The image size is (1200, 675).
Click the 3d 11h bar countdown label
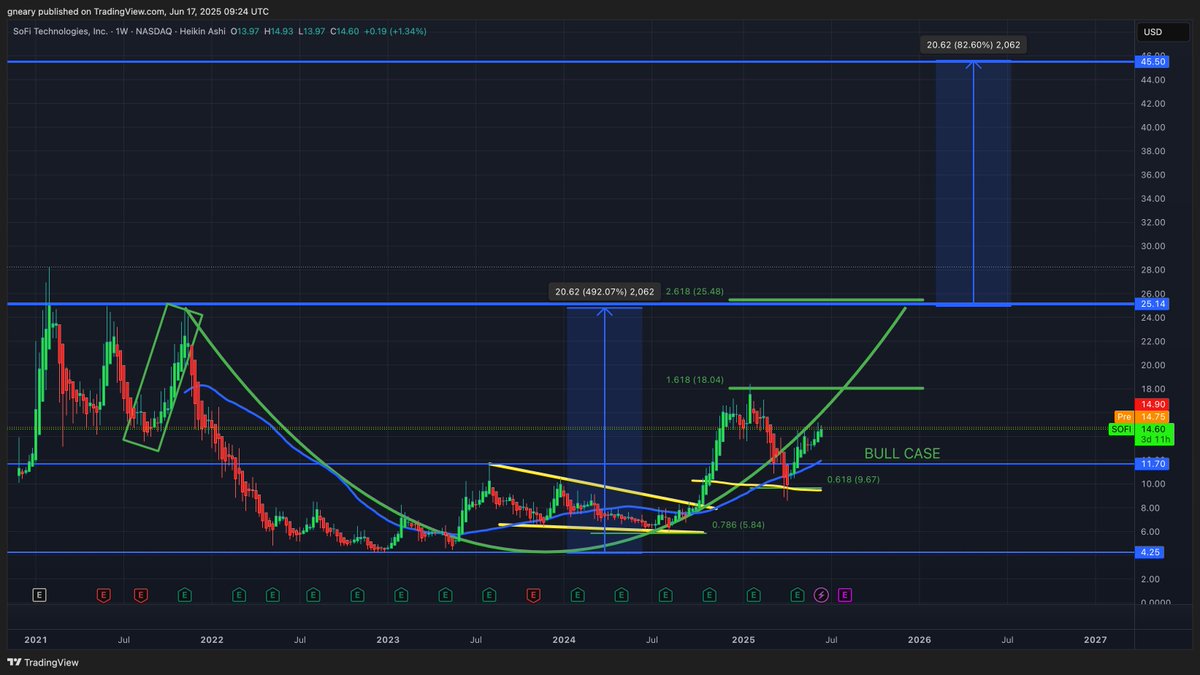pyautogui.click(x=1155, y=439)
